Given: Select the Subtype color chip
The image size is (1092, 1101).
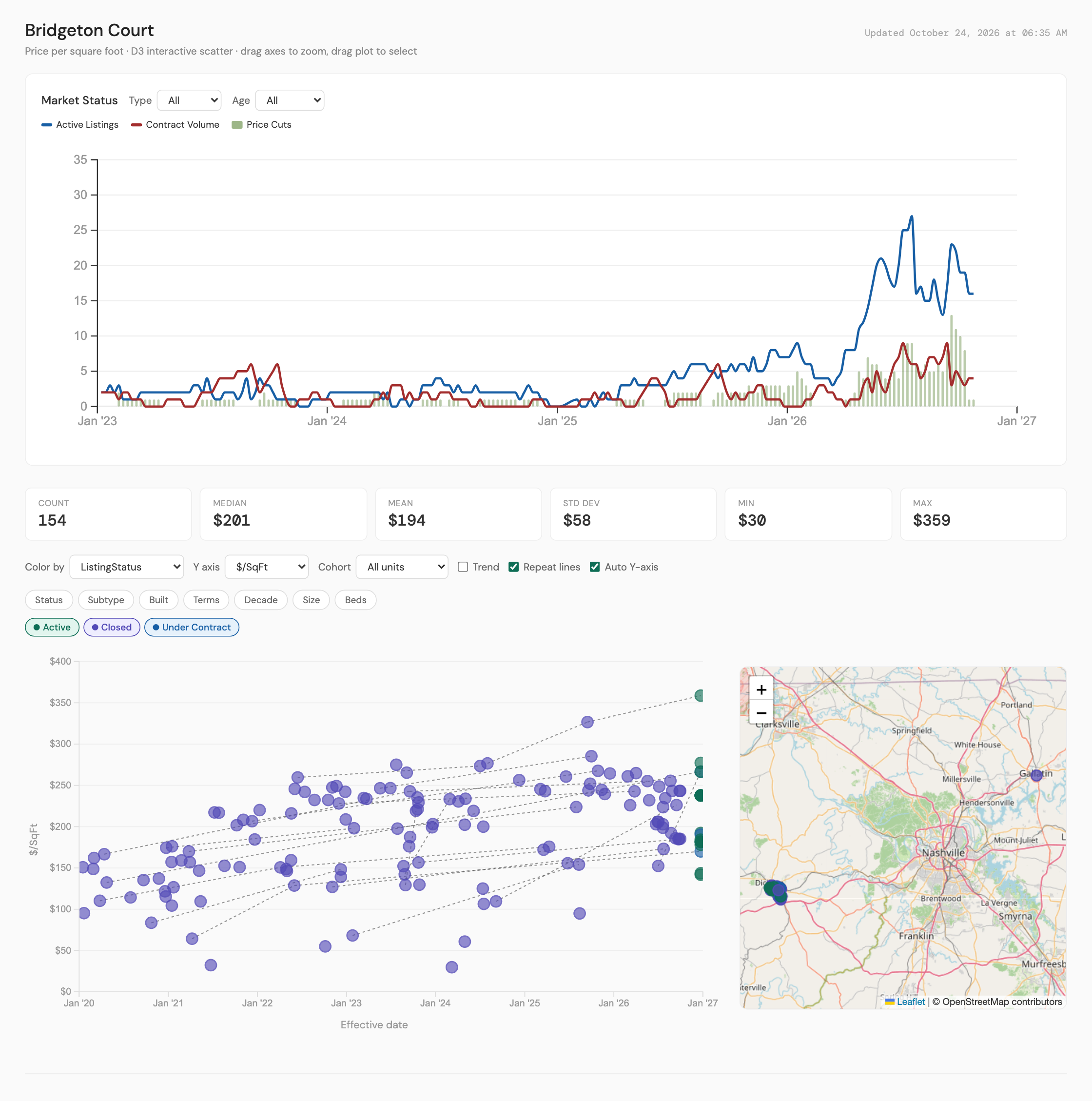Looking at the screenshot, I should pyautogui.click(x=106, y=600).
